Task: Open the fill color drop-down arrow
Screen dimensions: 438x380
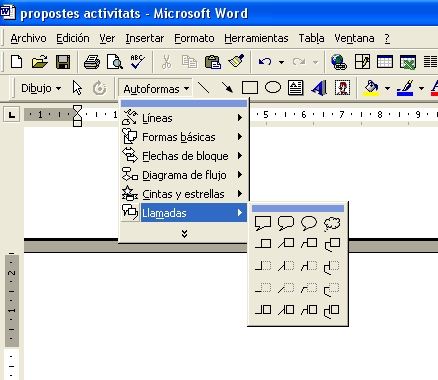Action: [387, 89]
